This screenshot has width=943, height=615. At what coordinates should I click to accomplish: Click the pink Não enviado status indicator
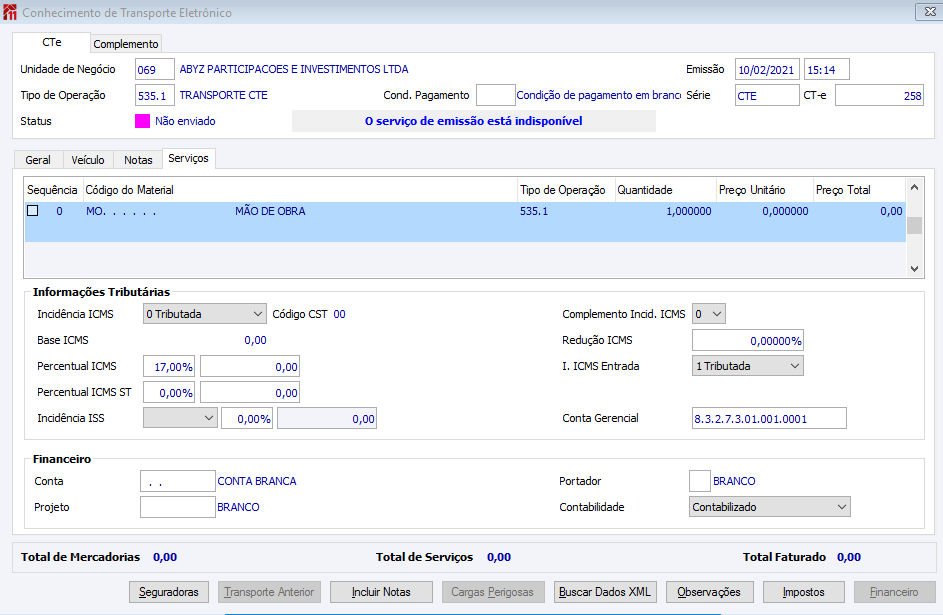click(x=142, y=121)
